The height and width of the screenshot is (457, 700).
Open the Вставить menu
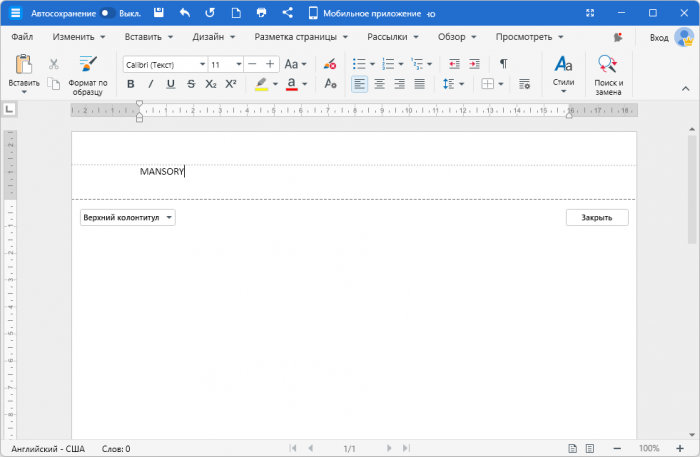click(143, 37)
